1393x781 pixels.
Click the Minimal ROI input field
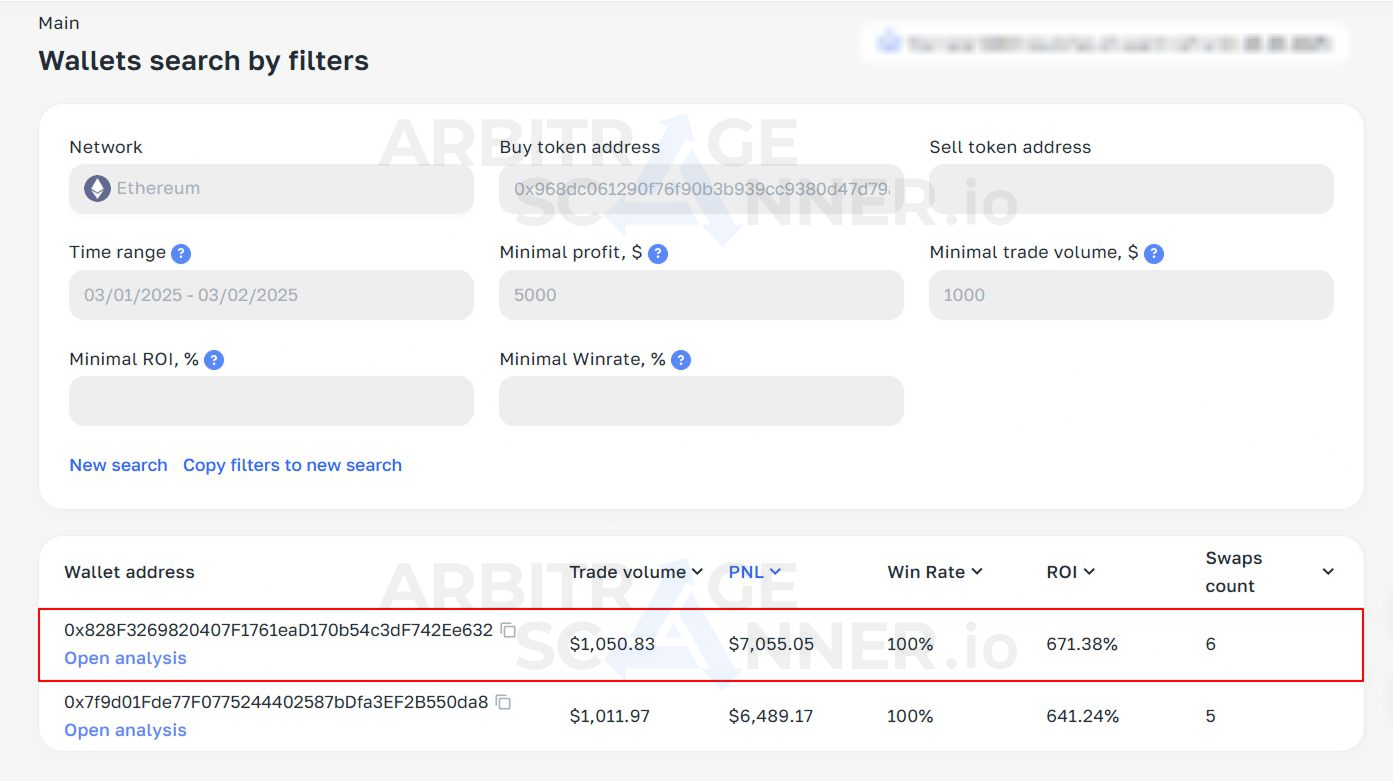pos(271,401)
